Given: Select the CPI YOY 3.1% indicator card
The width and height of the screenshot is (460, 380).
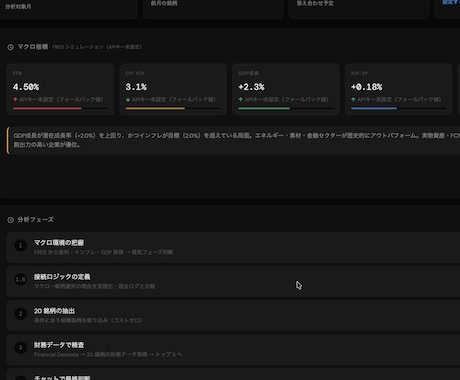Looking at the screenshot, I should 173,90.
